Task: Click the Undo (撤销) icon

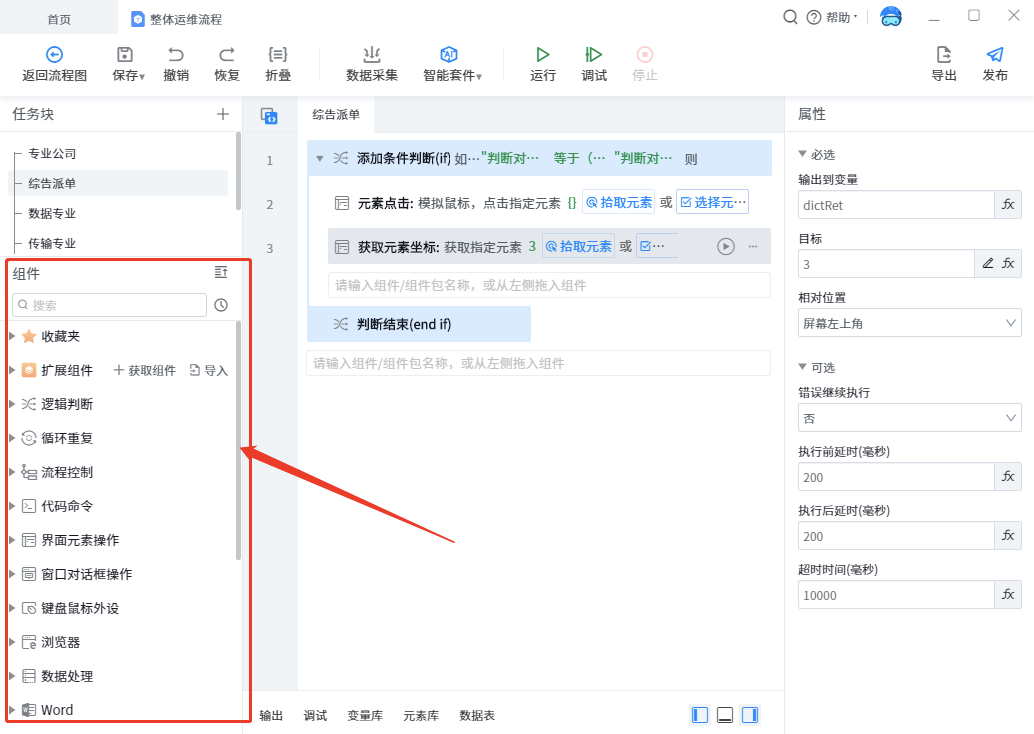Action: tap(176, 55)
